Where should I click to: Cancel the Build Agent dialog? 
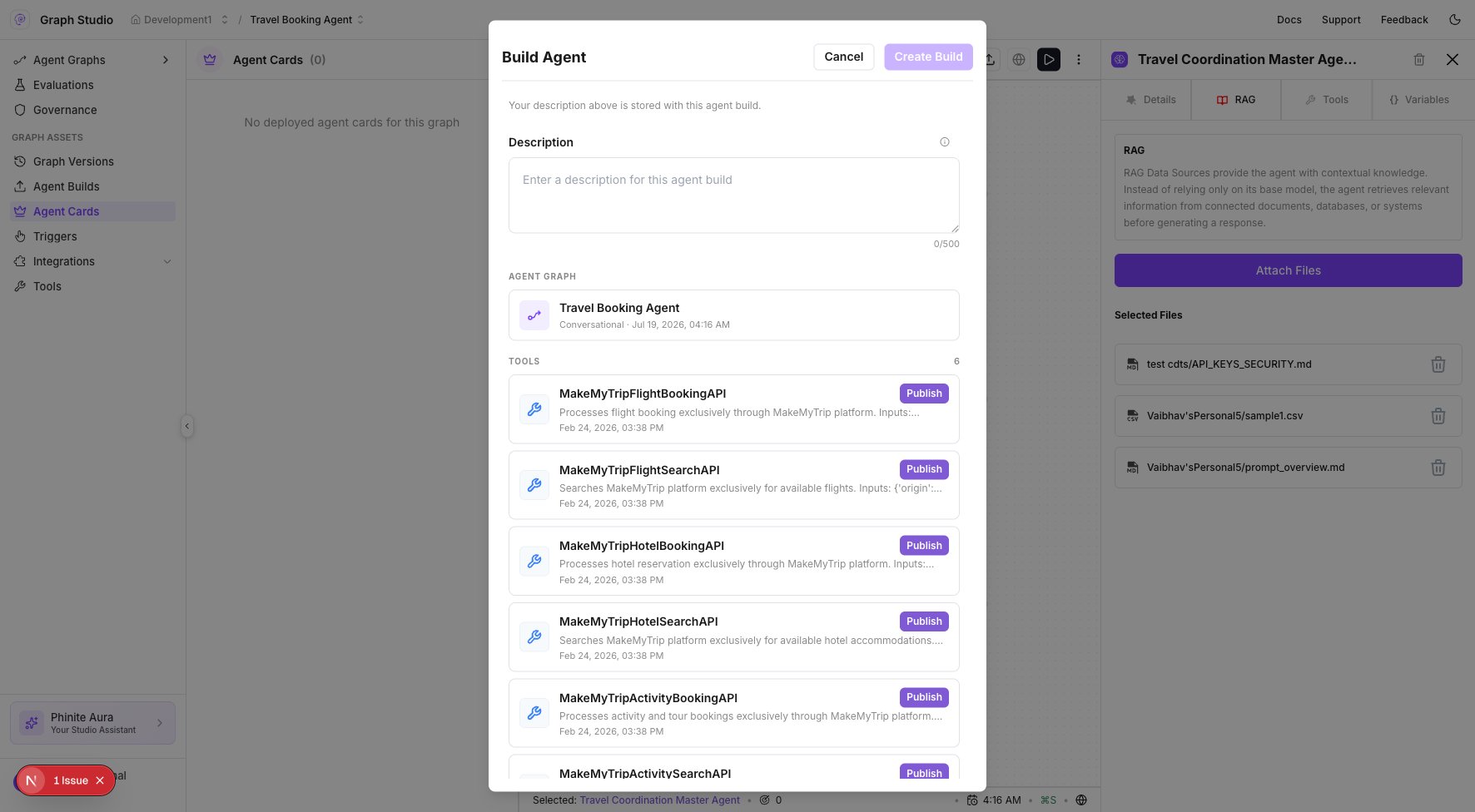point(844,57)
